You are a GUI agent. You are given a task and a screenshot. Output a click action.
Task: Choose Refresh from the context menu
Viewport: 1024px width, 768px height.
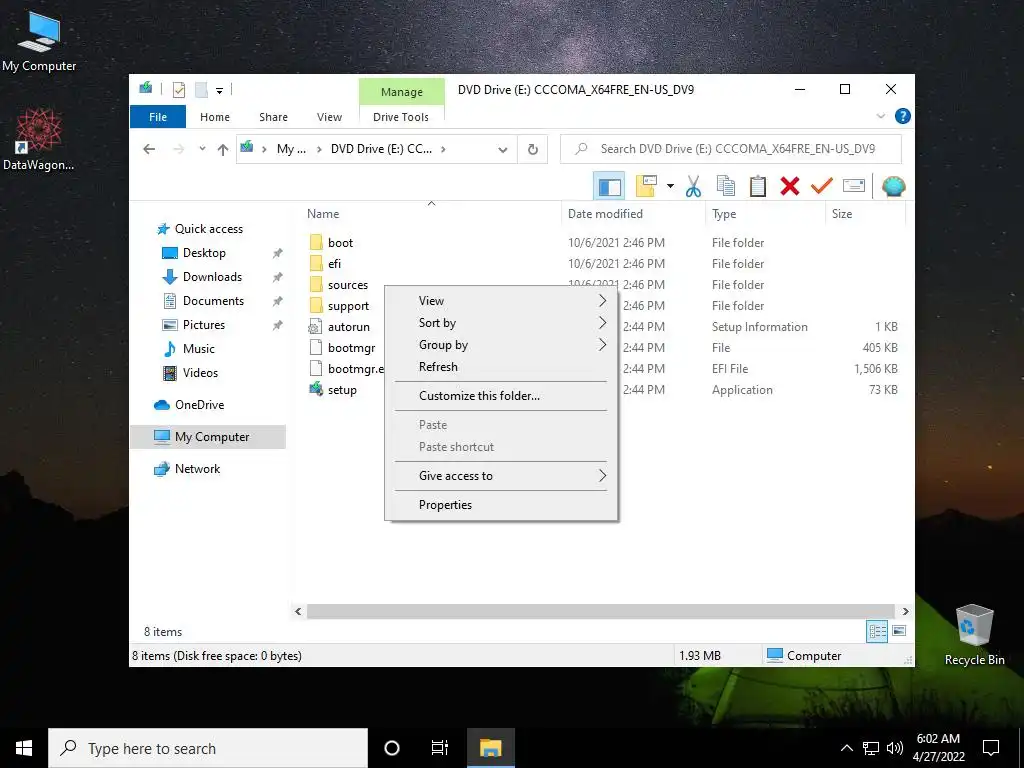pyautogui.click(x=501, y=367)
